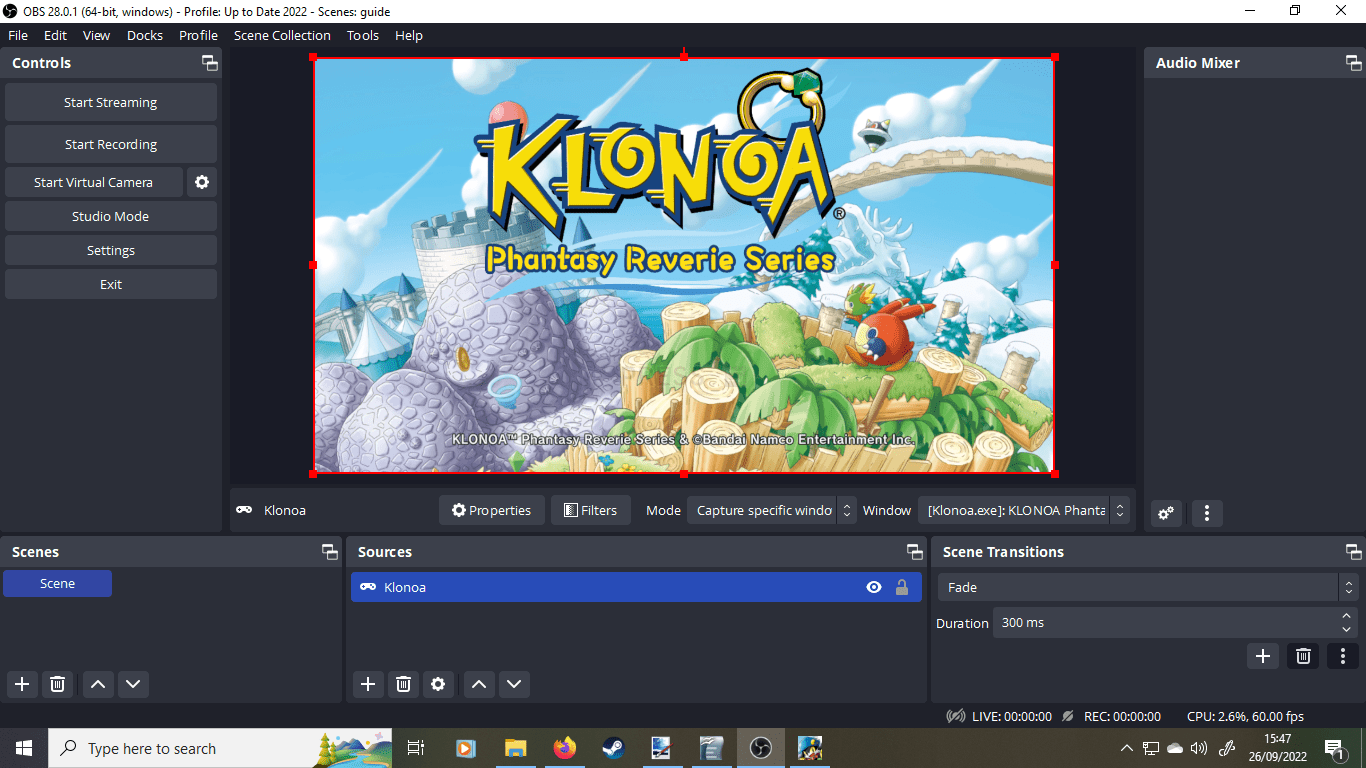Open the File menu

[x=18, y=35]
